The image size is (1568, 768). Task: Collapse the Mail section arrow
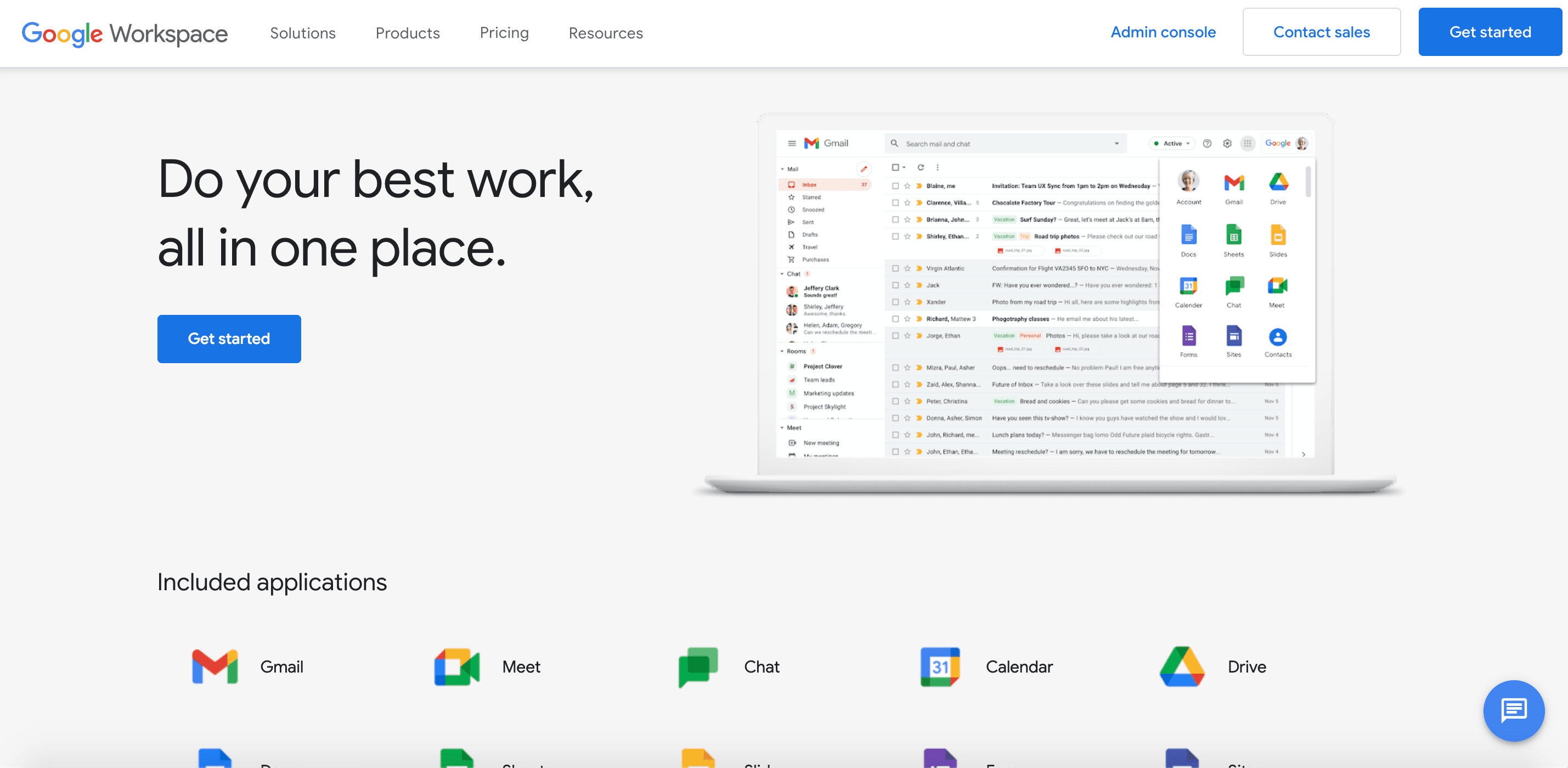pyautogui.click(x=782, y=169)
